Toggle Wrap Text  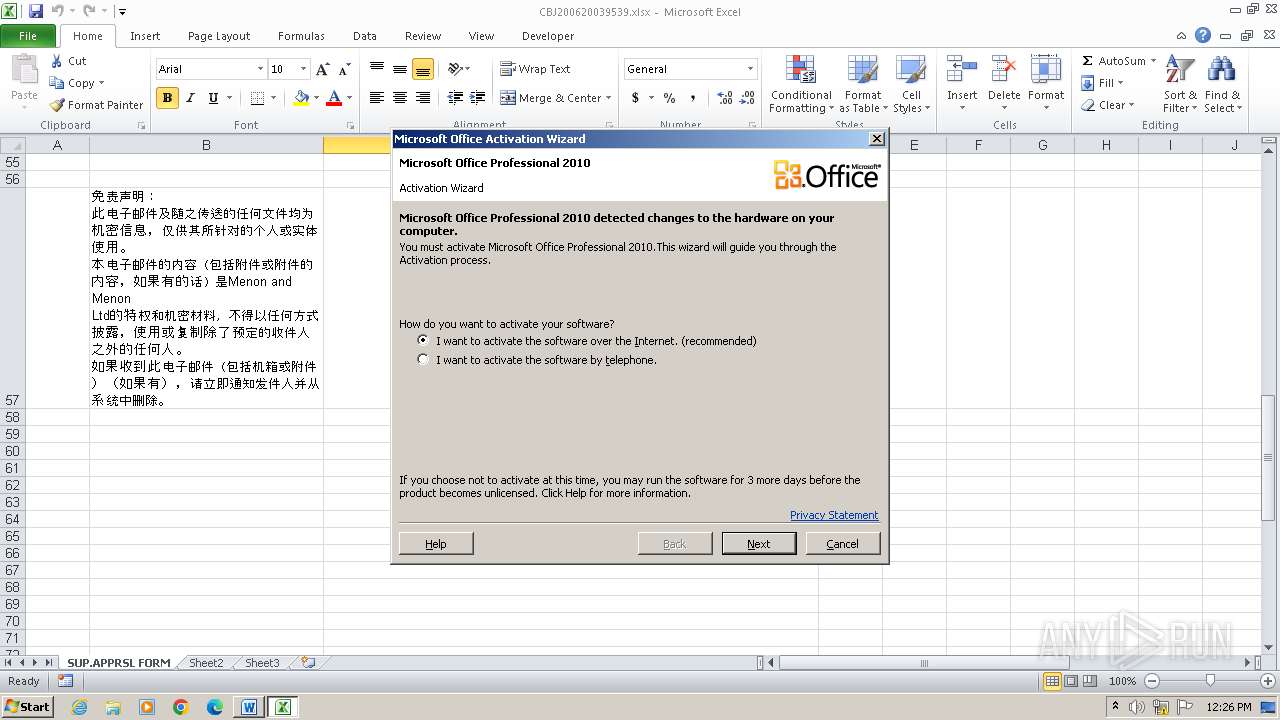click(x=535, y=69)
